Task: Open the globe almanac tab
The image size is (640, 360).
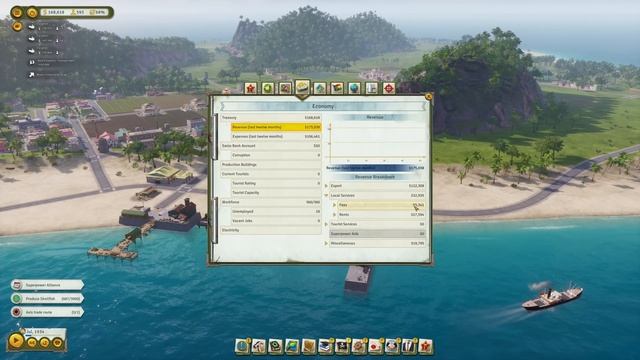Action: coord(354,88)
